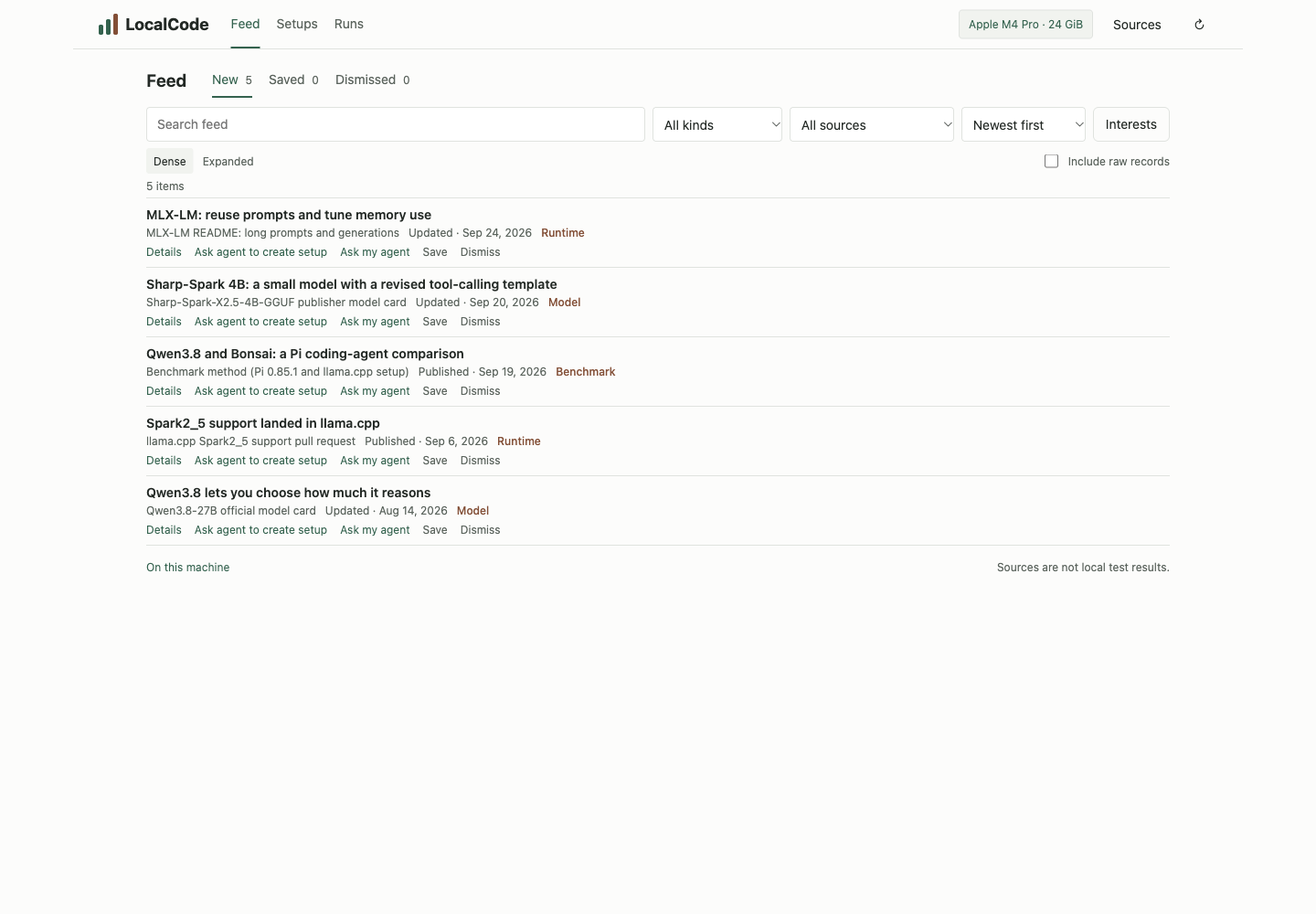Select the Saved feed tab
Viewport: 1316px width, 914px height.
293,80
